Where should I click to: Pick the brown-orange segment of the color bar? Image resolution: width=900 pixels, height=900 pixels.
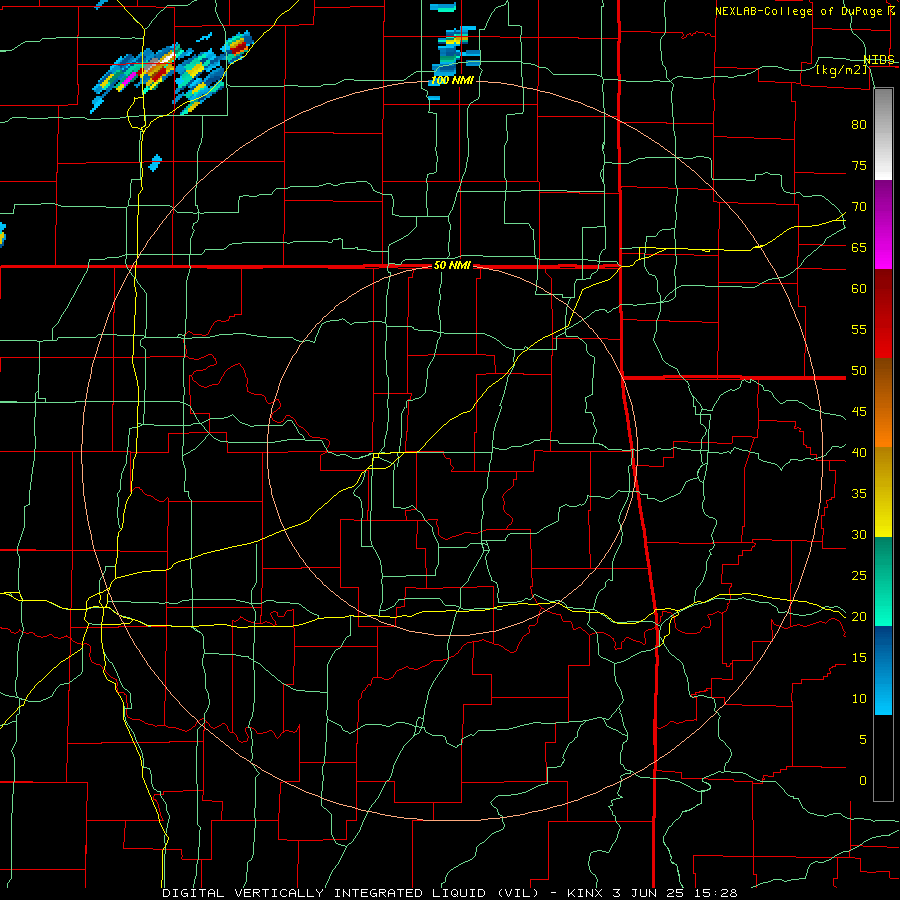coord(883,402)
